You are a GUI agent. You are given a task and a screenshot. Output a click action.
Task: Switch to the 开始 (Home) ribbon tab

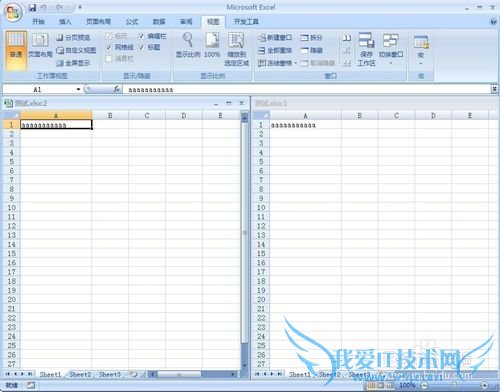[38, 22]
